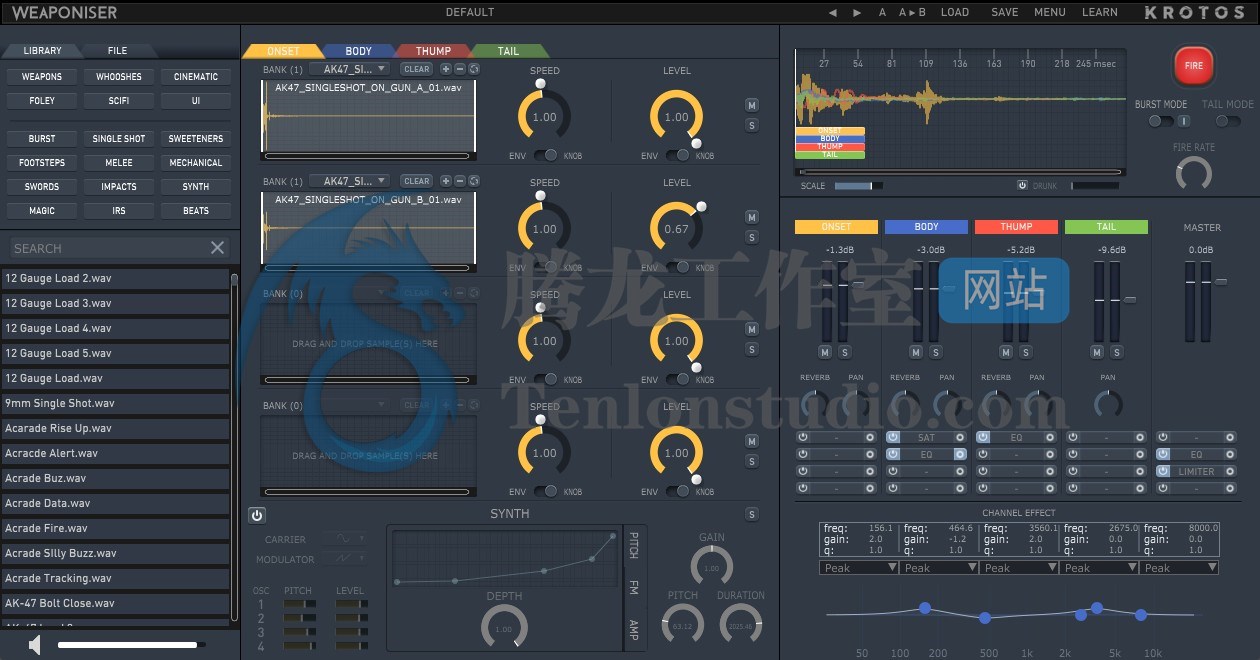The width and height of the screenshot is (1260, 660).
Task: Open Body SAT effect editor circle icon
Action: click(x=960, y=437)
